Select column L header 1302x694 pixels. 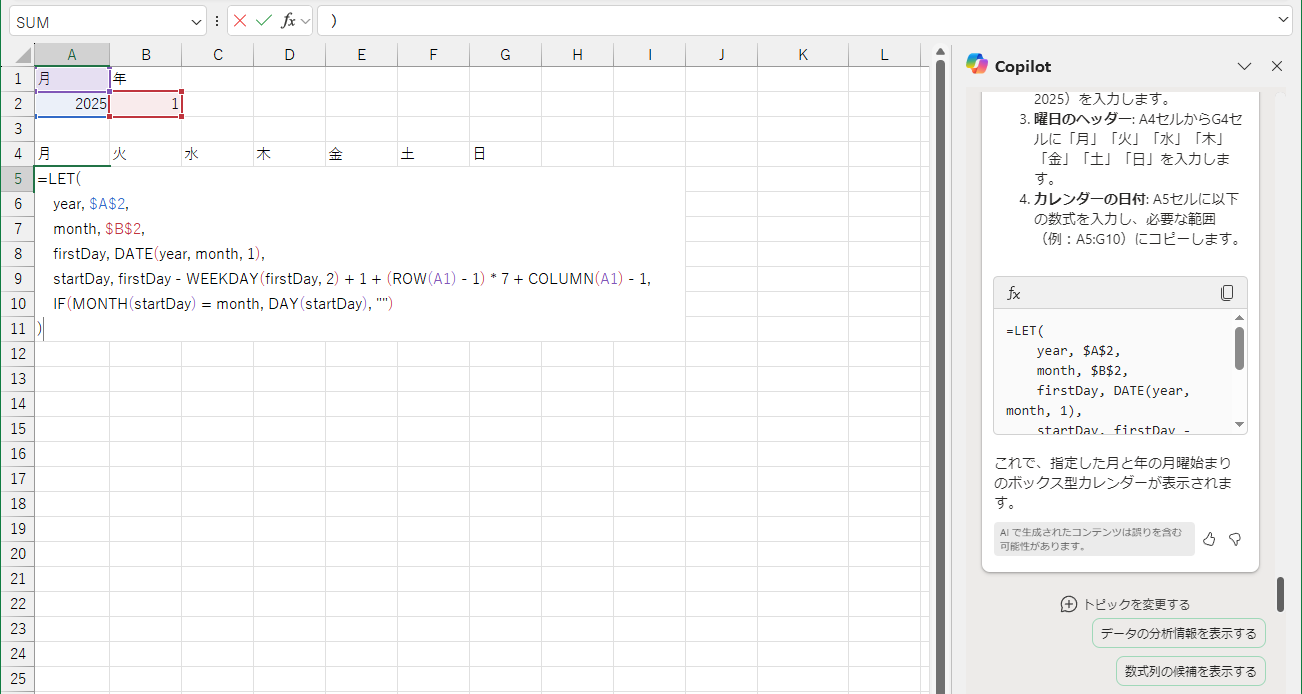884,55
